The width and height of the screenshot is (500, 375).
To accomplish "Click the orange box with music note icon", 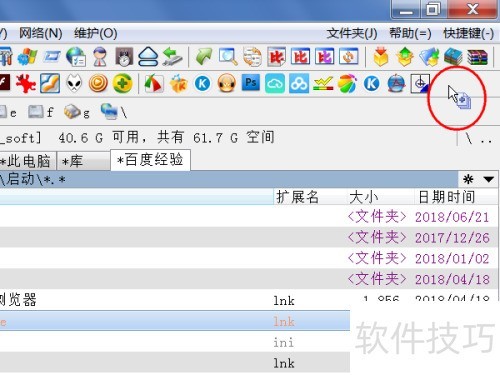I will coord(178,83).
